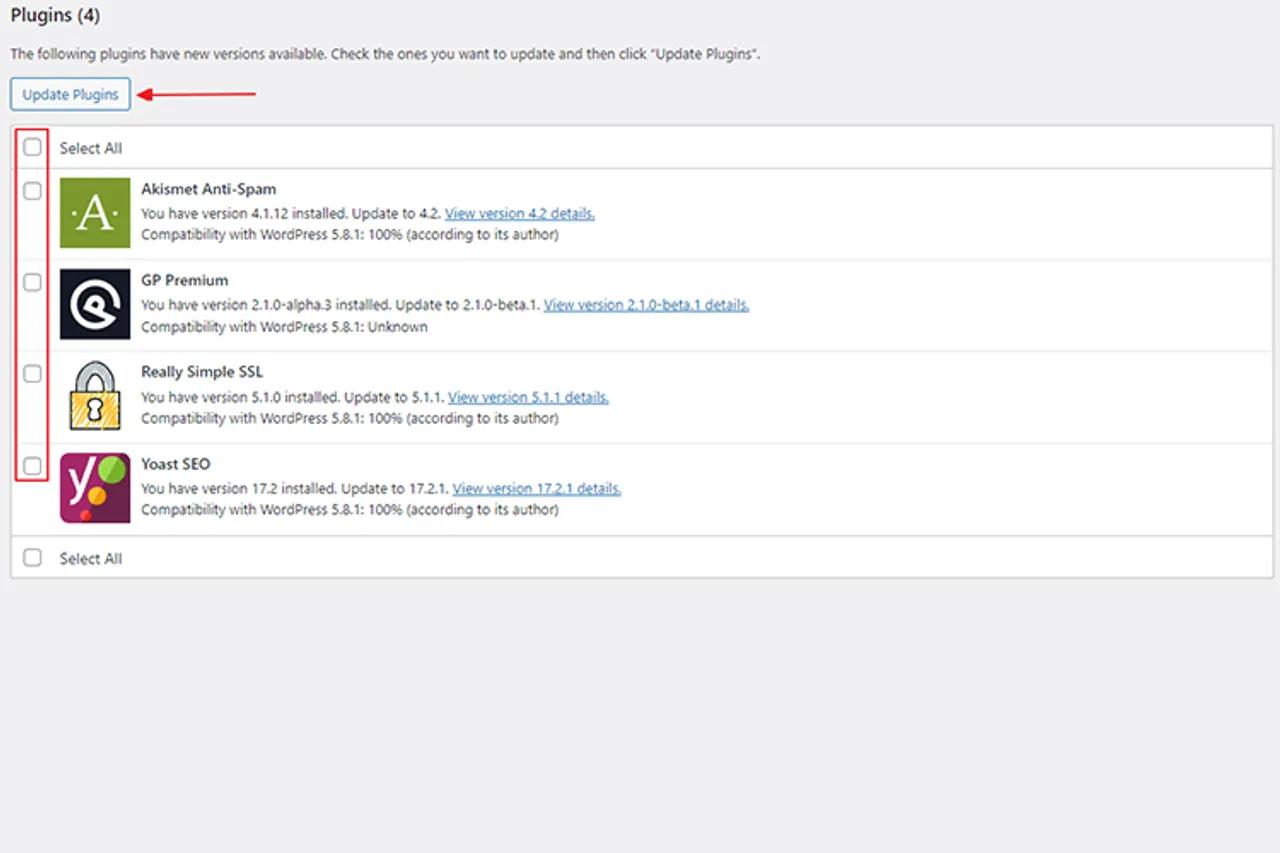The width and height of the screenshot is (1280, 853).
Task: Click the Plugins (4) heading
Action: pyautogui.click(x=55, y=16)
